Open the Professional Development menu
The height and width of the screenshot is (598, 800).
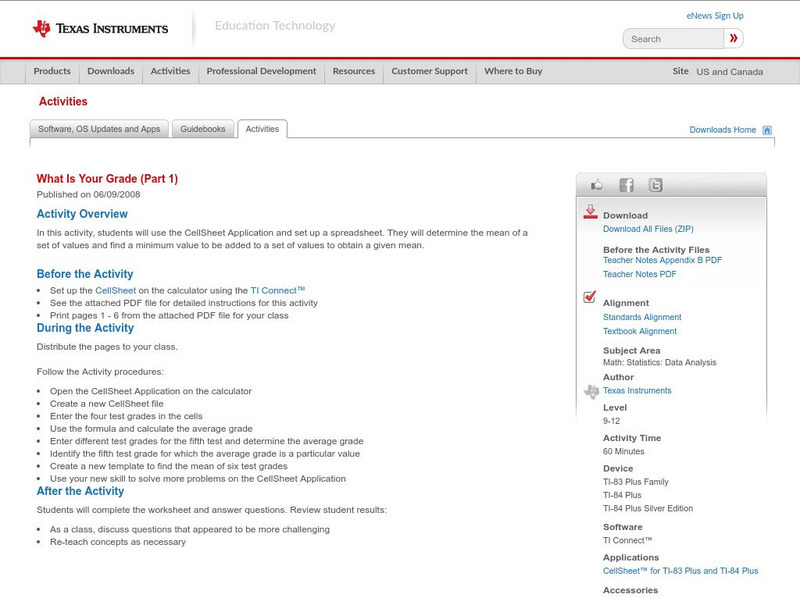pos(261,71)
